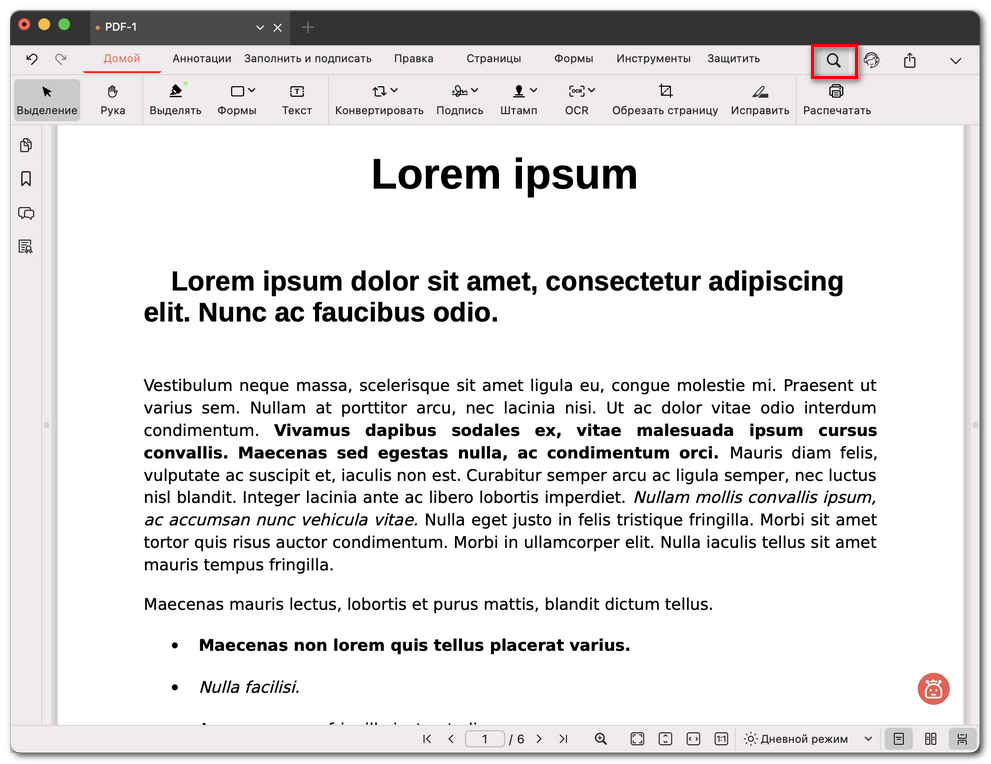Toggle single page view mode
Image resolution: width=991 pixels, height=764 pixels.
[899, 739]
